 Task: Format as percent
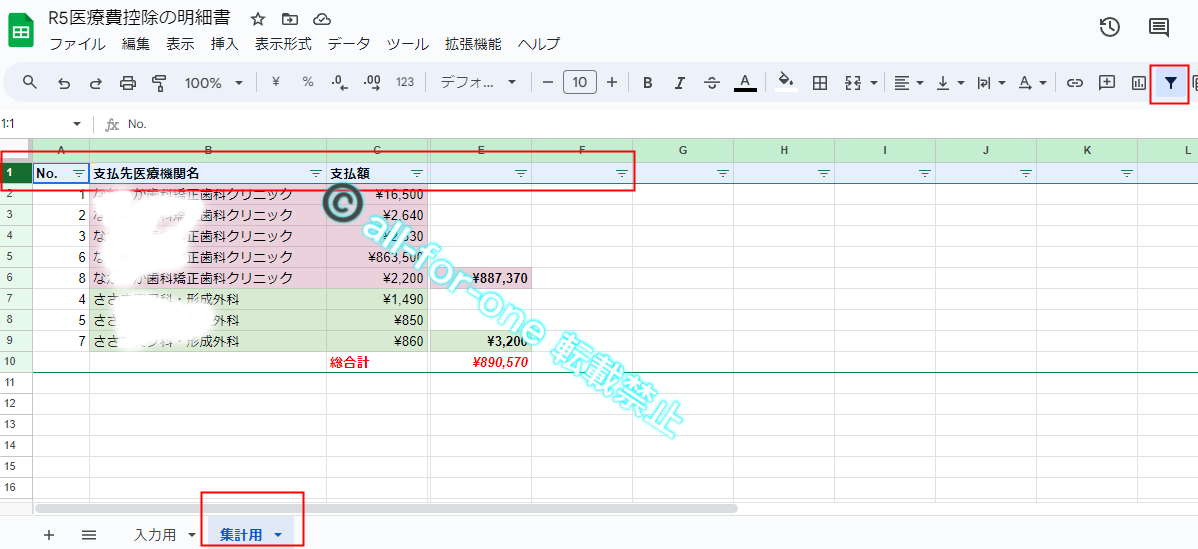308,82
